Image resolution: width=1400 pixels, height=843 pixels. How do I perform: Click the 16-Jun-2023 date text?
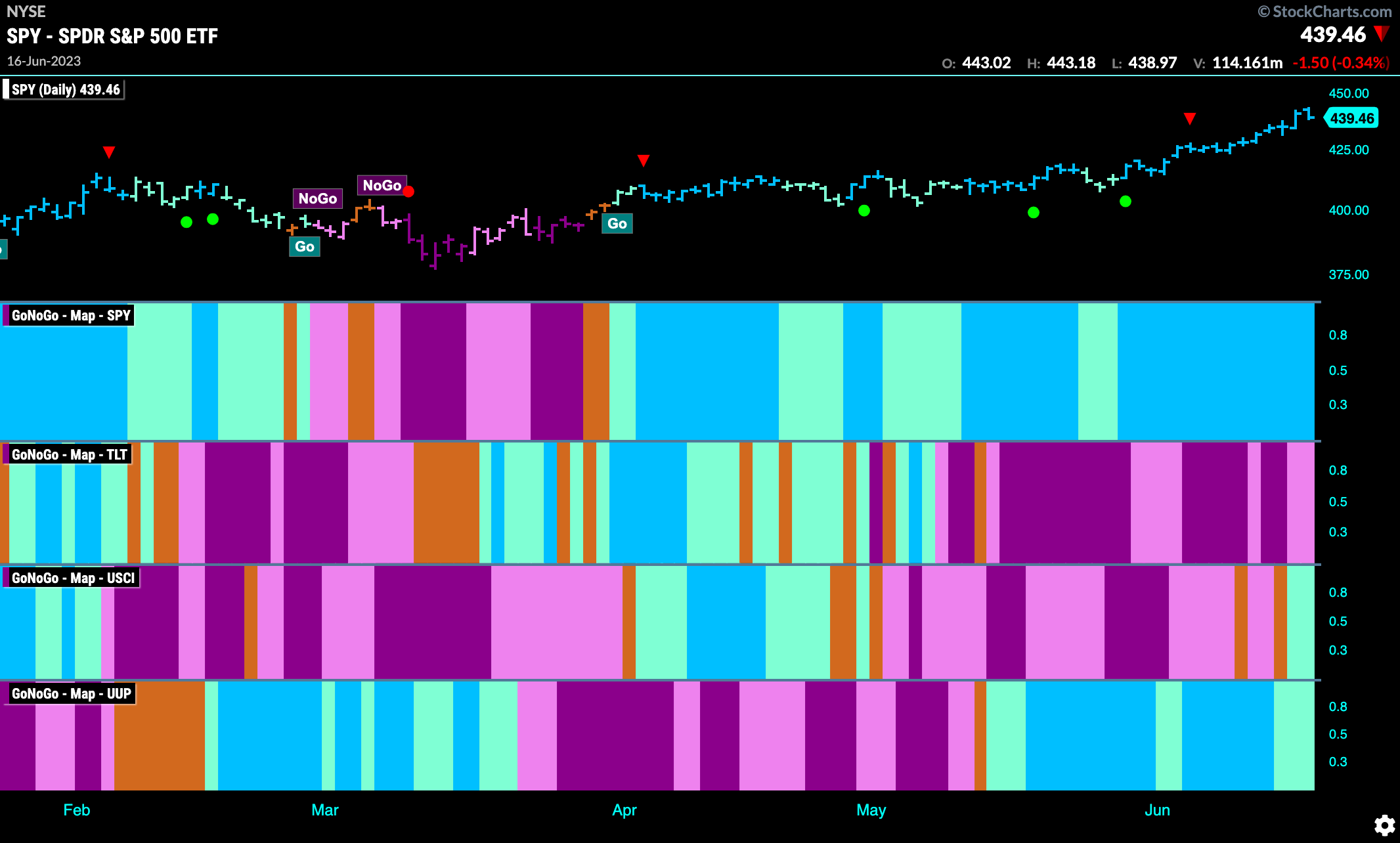point(44,61)
